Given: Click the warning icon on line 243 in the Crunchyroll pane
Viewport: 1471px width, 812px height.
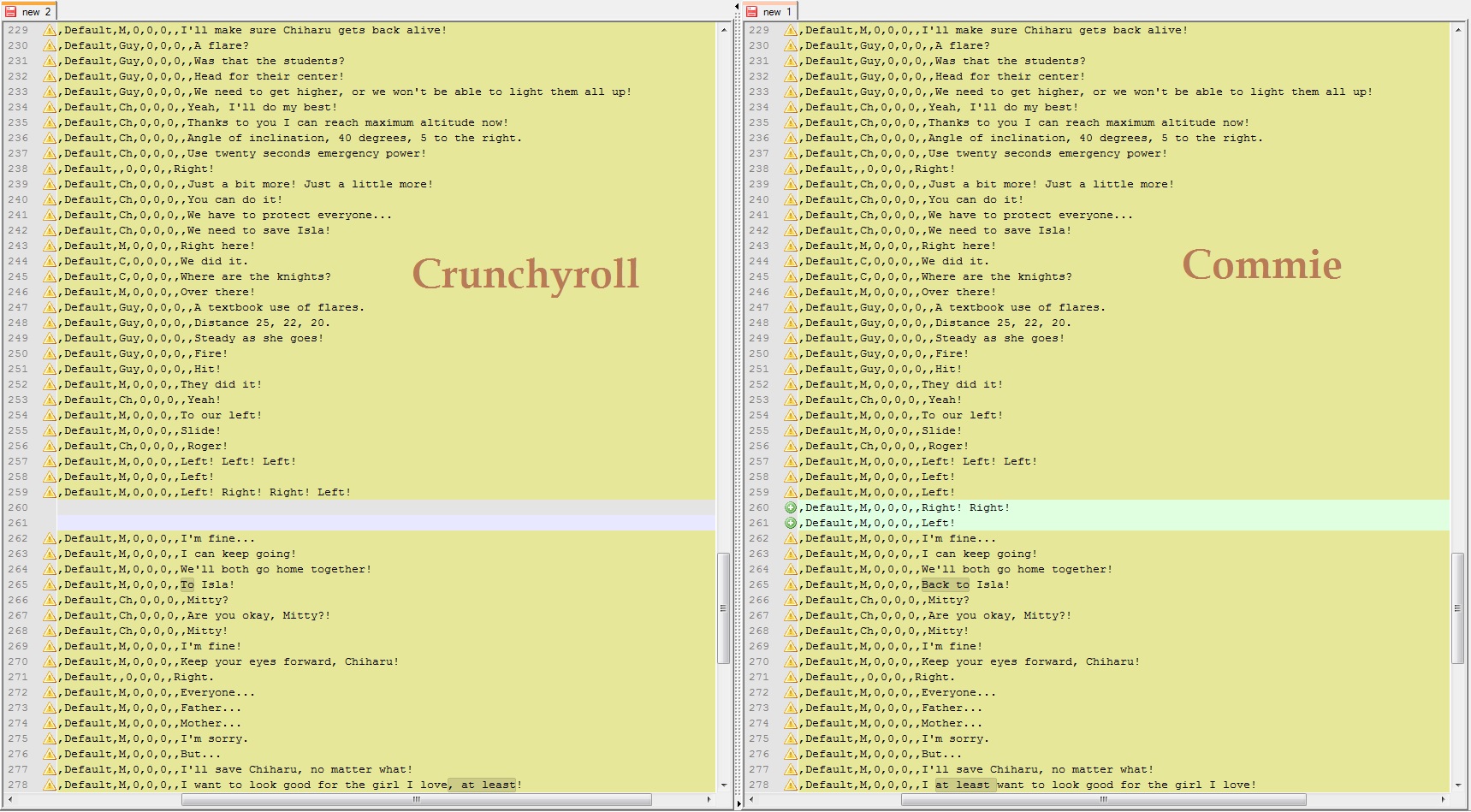Looking at the screenshot, I should click(x=50, y=246).
